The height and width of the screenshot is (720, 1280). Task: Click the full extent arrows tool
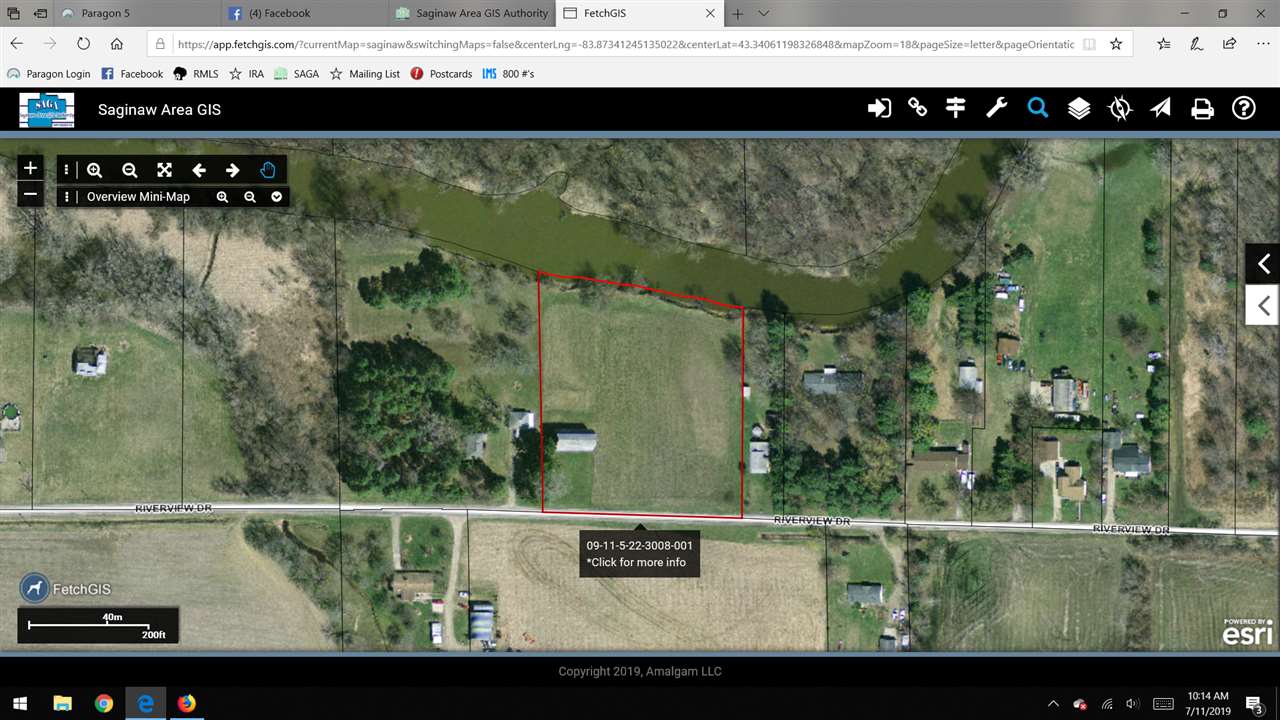[x=164, y=170]
